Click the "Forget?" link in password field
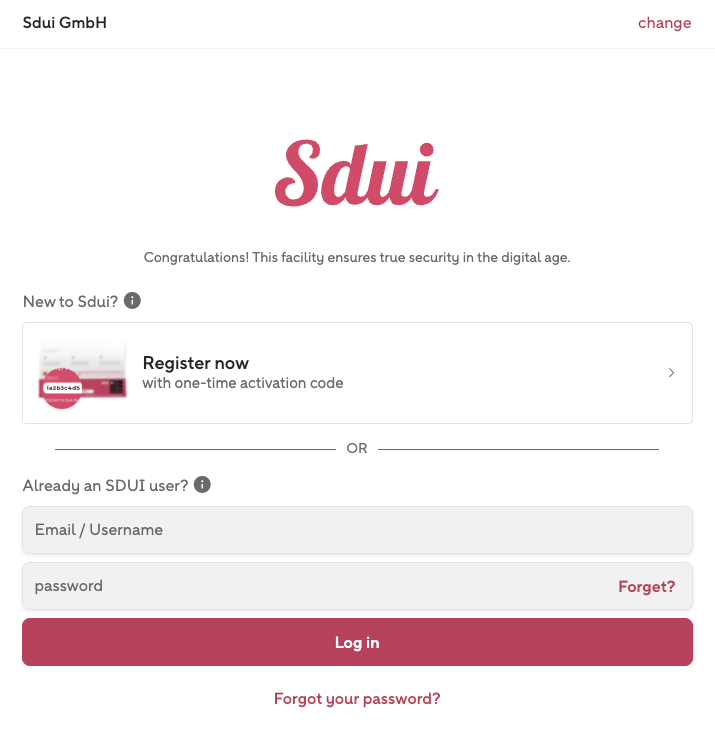 point(646,587)
